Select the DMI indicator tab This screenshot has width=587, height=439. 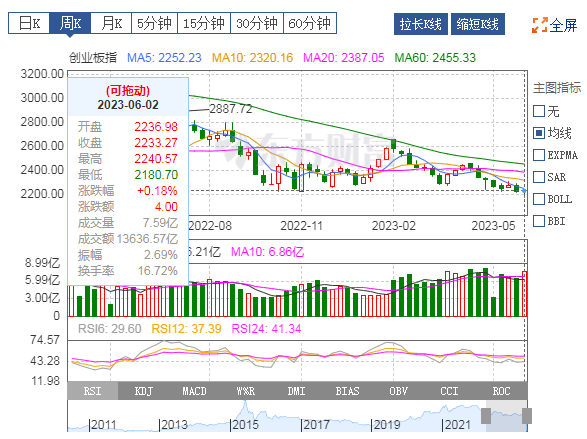296,391
